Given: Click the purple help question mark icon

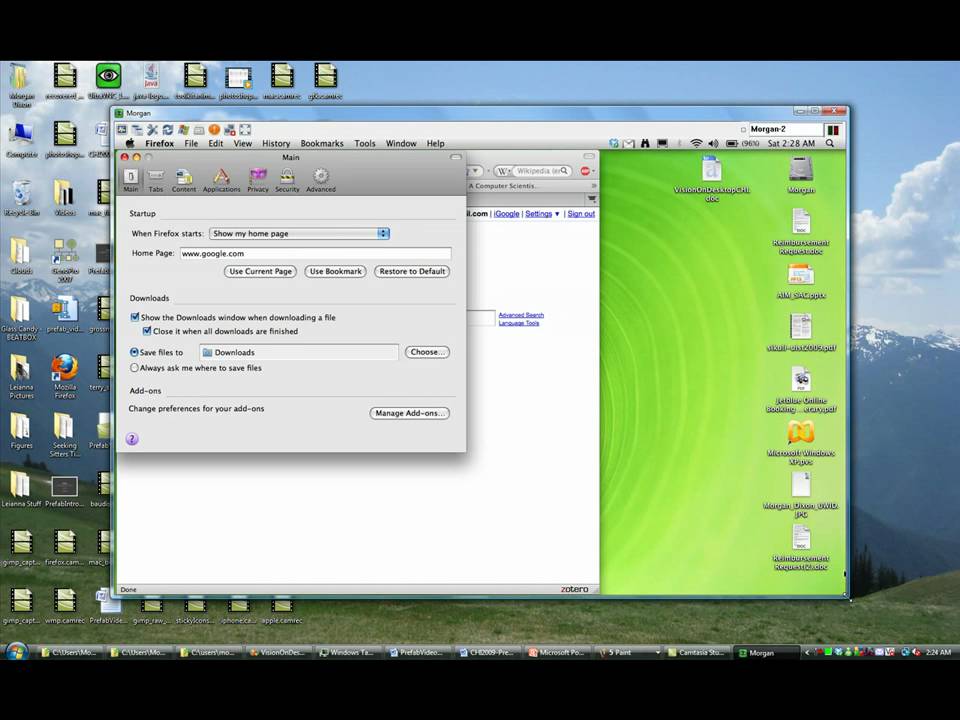Looking at the screenshot, I should coord(132,439).
